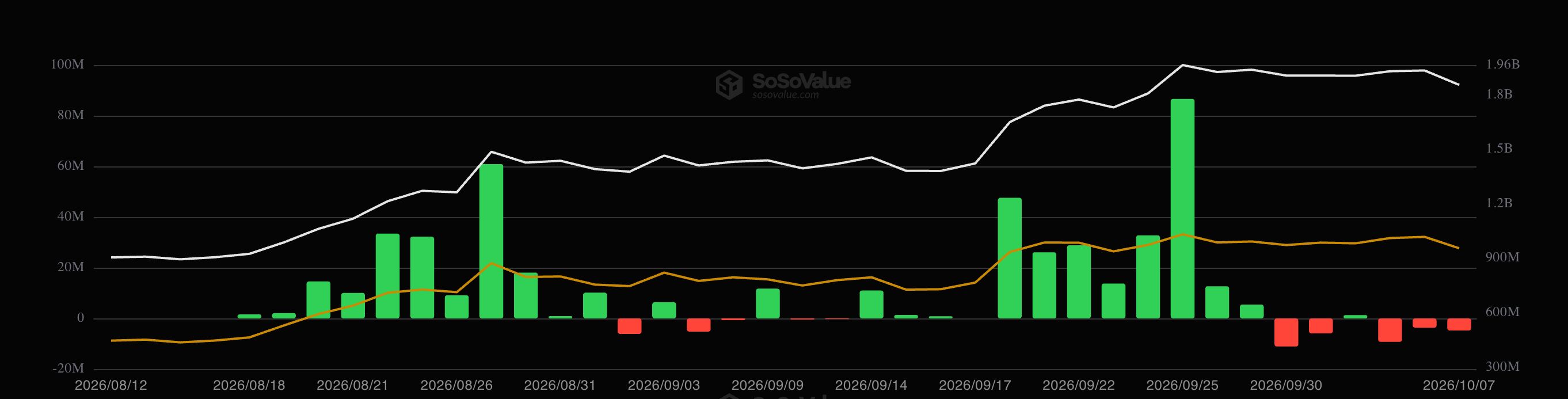Click the green bar on 2026/08/26
This screenshot has width=1568, height=399.
[456, 306]
